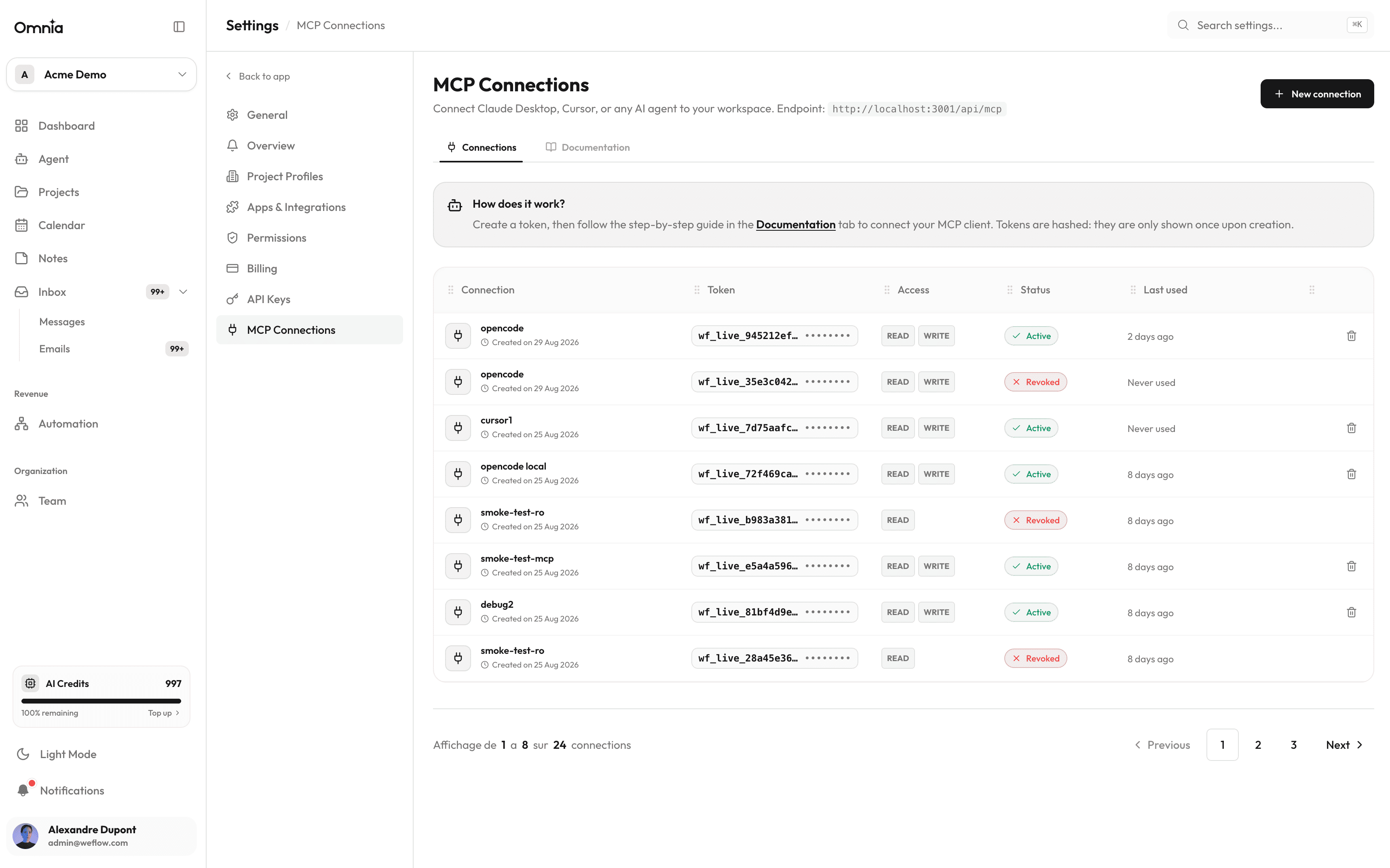Delete the cursor1 connection
Image resolution: width=1390 pixels, height=868 pixels.
pyautogui.click(x=1352, y=428)
